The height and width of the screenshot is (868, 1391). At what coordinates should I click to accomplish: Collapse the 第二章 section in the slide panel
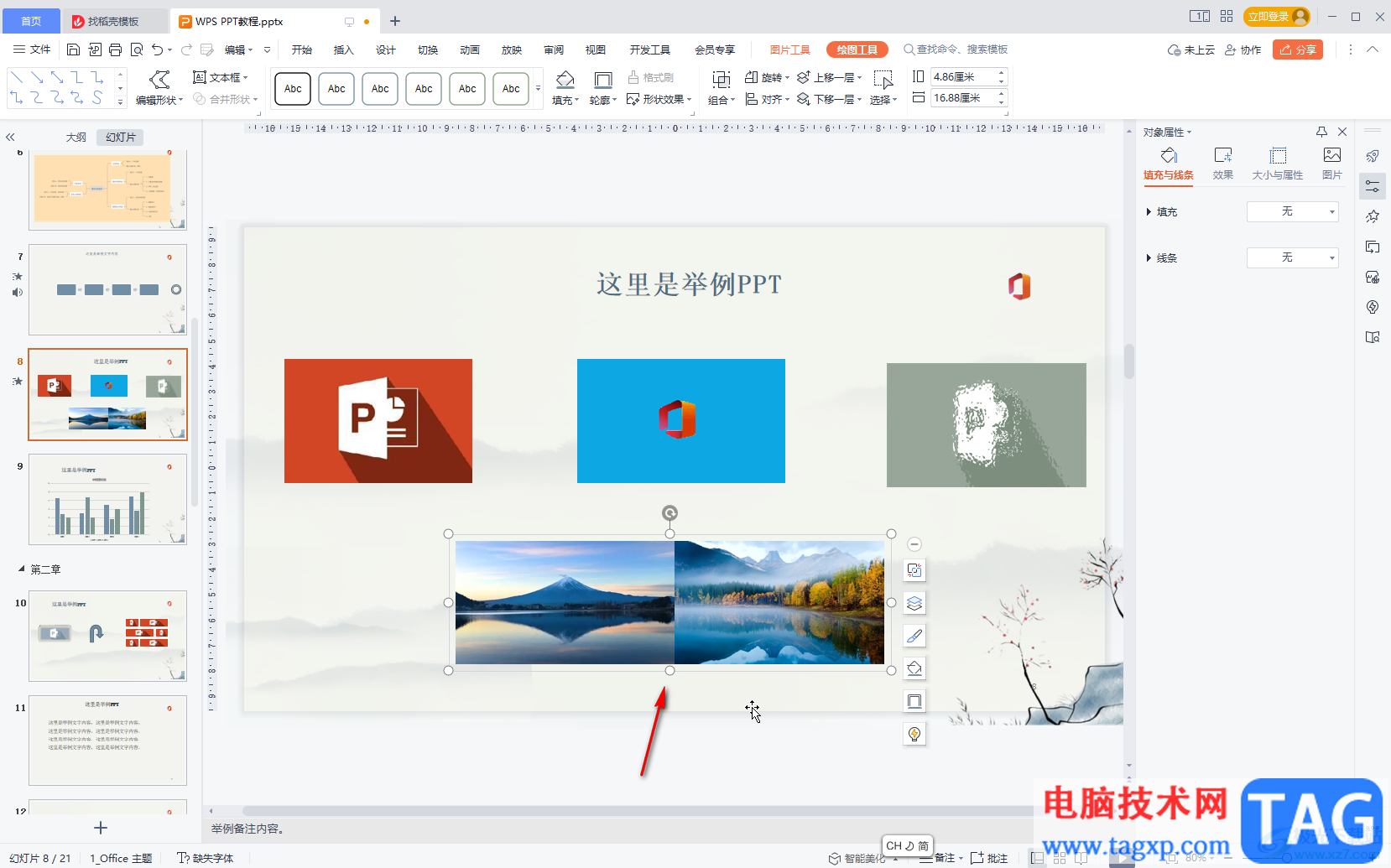[22, 569]
